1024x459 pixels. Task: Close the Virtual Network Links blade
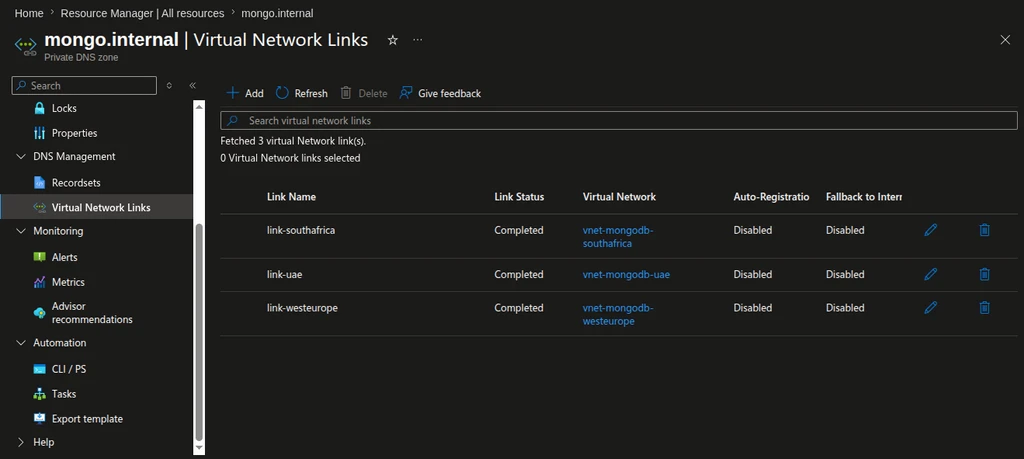tap(1005, 40)
